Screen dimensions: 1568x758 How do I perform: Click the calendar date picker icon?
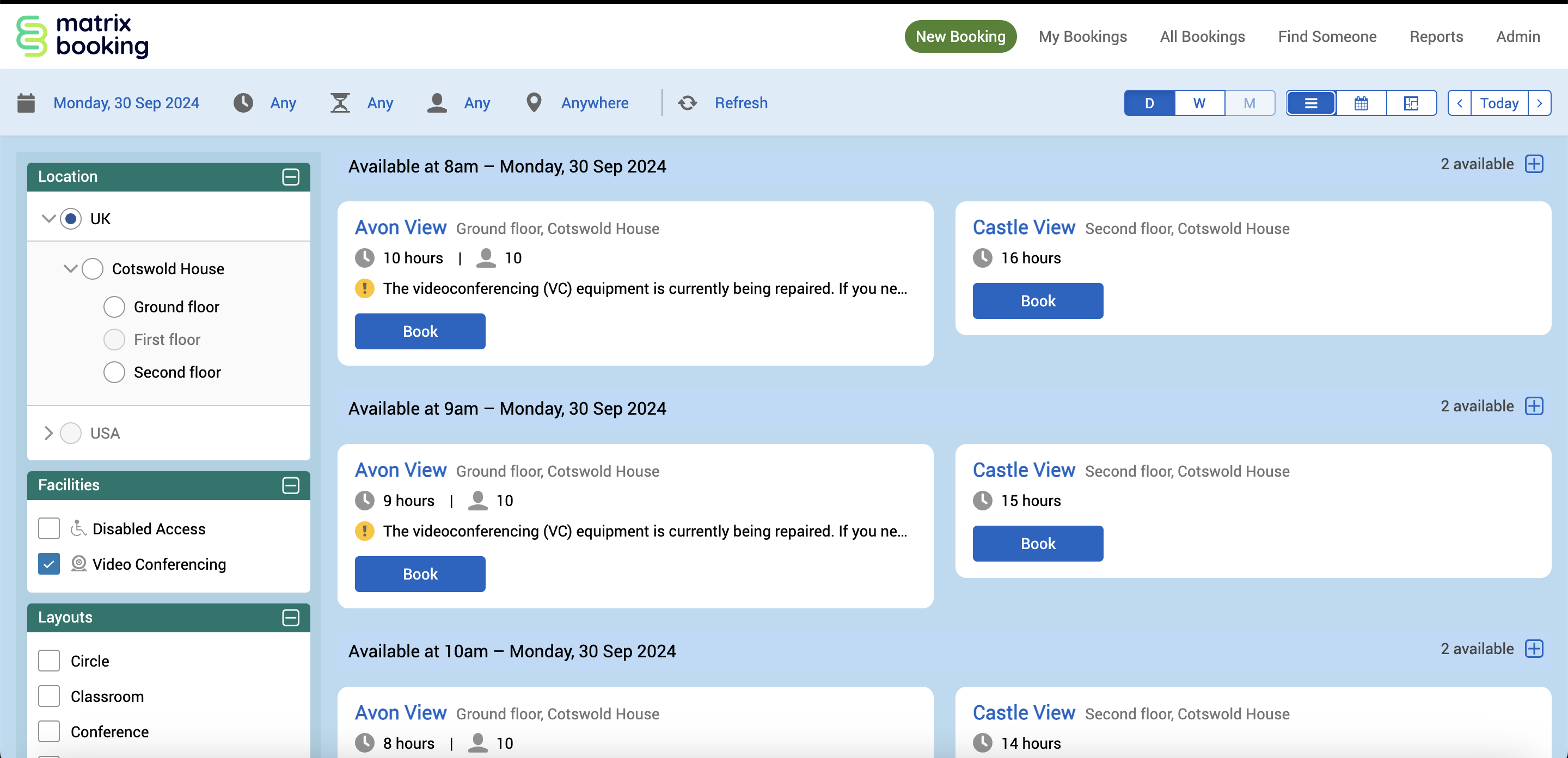tap(26, 103)
